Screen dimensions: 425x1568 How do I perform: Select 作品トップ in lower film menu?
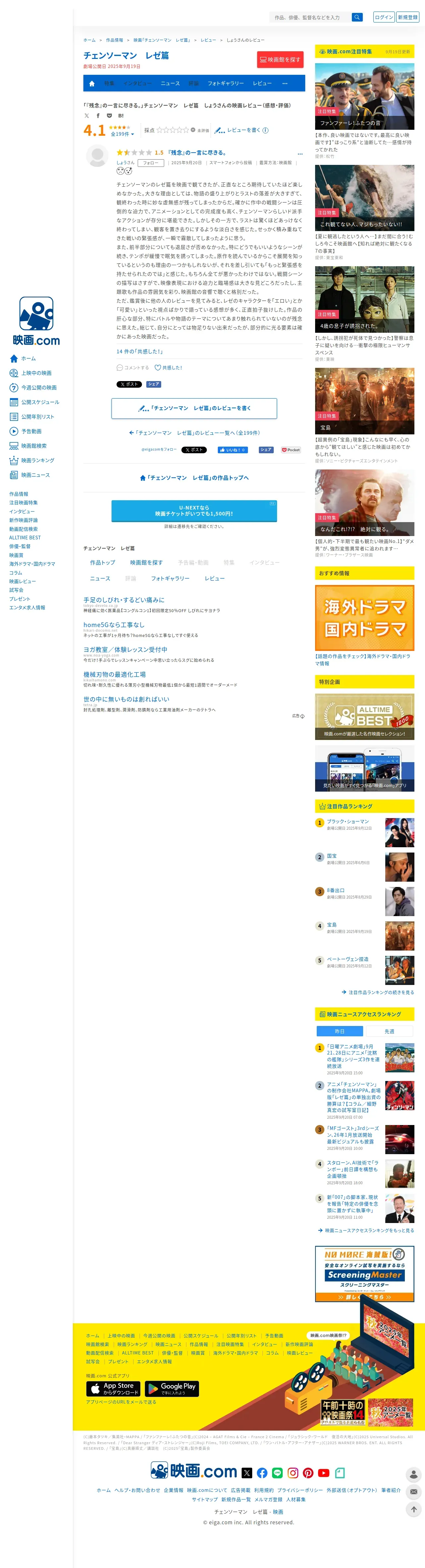[x=102, y=563]
